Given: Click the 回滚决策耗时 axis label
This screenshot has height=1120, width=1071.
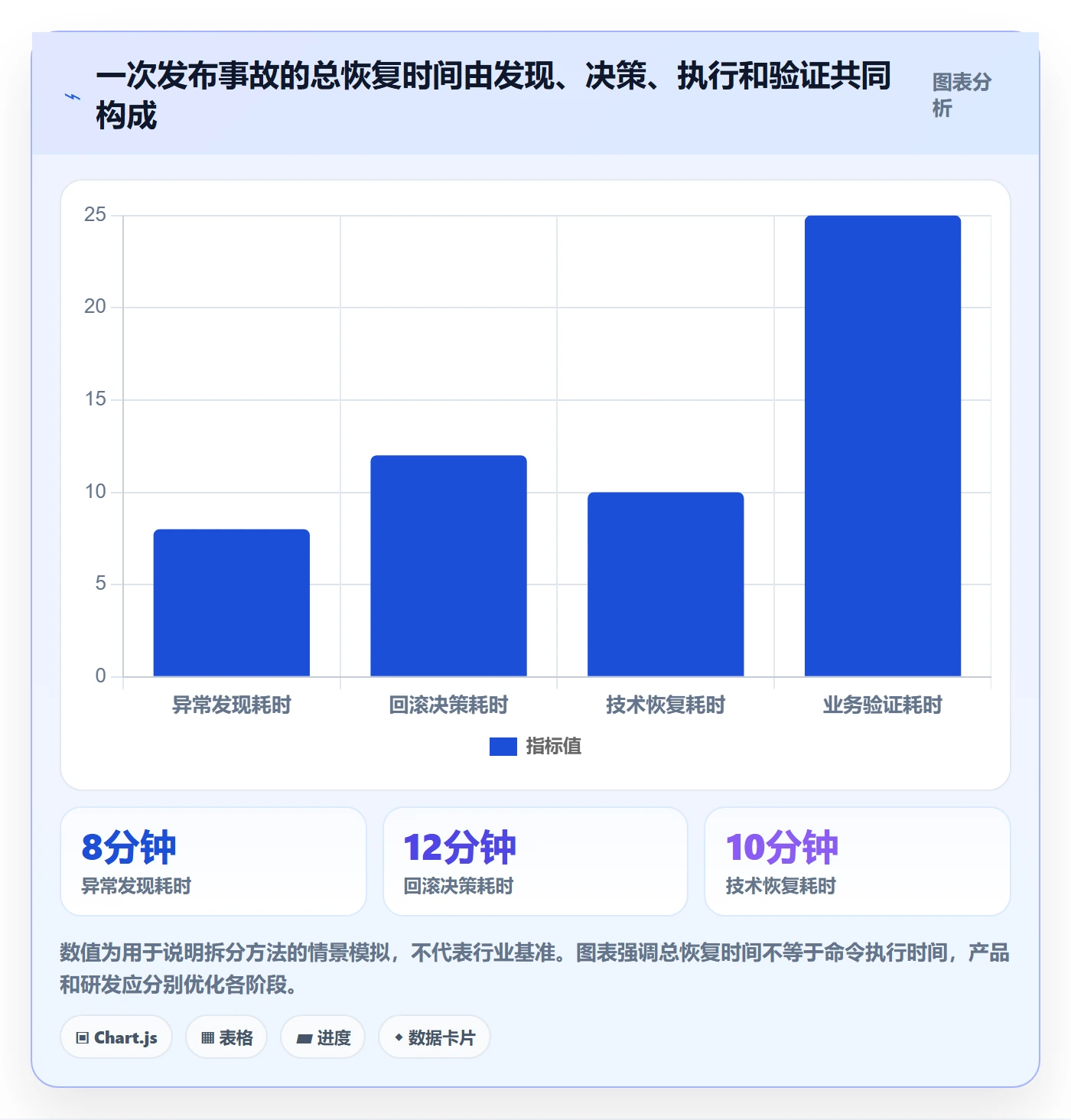Looking at the screenshot, I should (x=449, y=705).
